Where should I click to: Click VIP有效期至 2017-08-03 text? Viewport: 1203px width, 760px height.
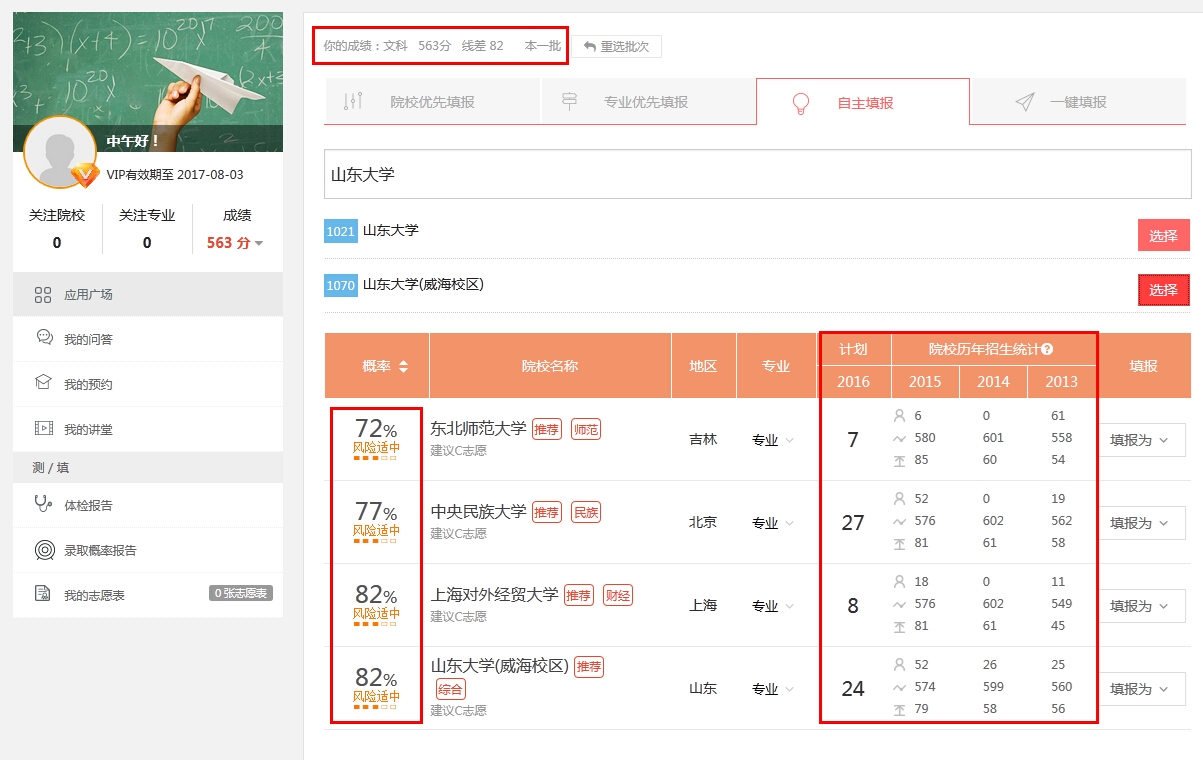(x=175, y=175)
